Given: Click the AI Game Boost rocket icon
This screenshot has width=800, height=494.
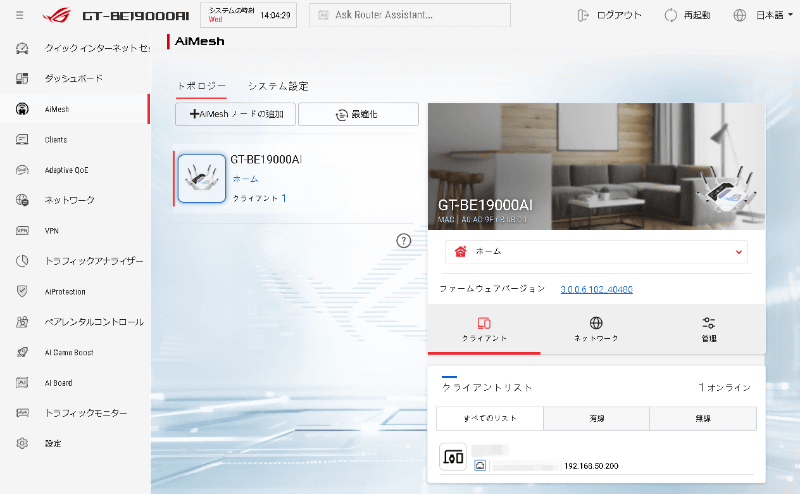Looking at the screenshot, I should click(x=22, y=352).
